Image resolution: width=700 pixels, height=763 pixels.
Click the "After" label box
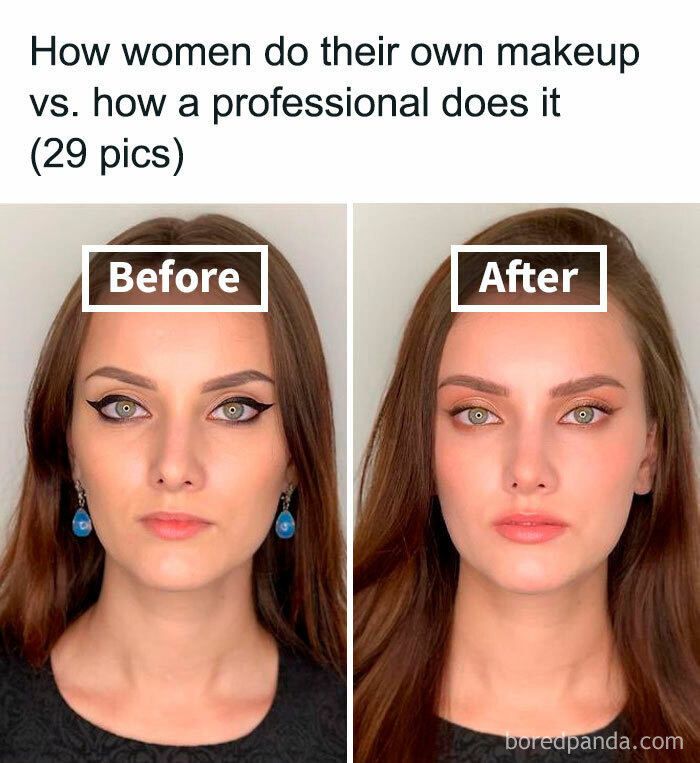click(529, 278)
